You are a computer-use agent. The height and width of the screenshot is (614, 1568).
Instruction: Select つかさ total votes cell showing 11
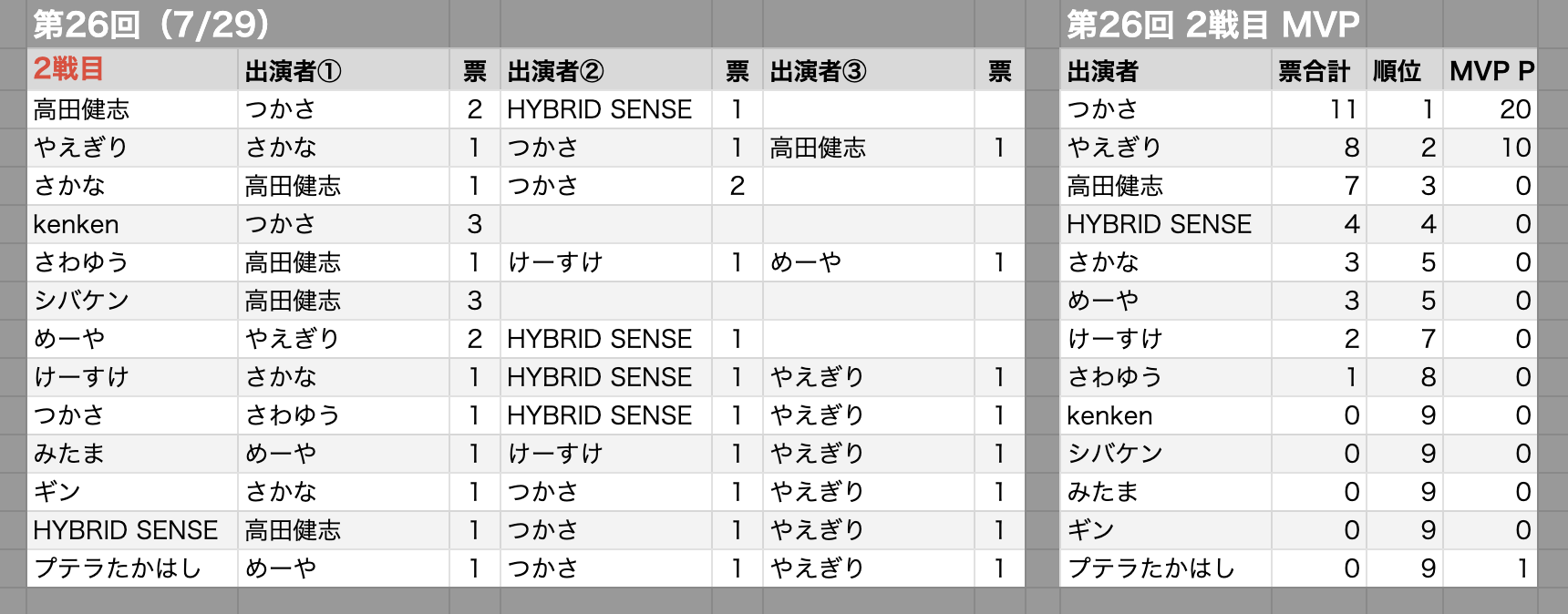(x=1319, y=109)
